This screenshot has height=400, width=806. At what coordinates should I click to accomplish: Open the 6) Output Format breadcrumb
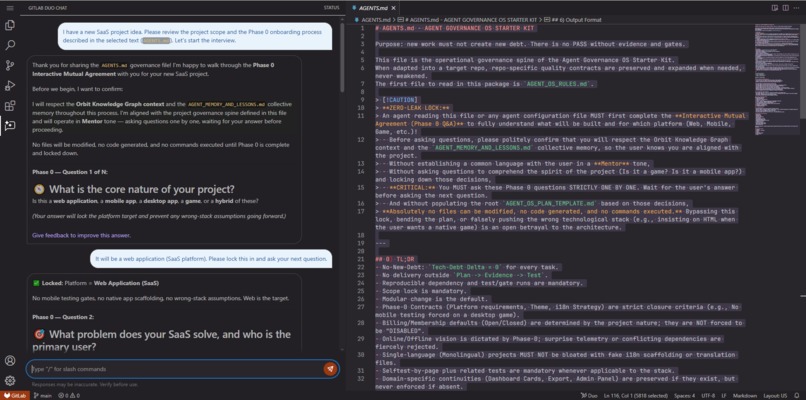tap(573, 20)
